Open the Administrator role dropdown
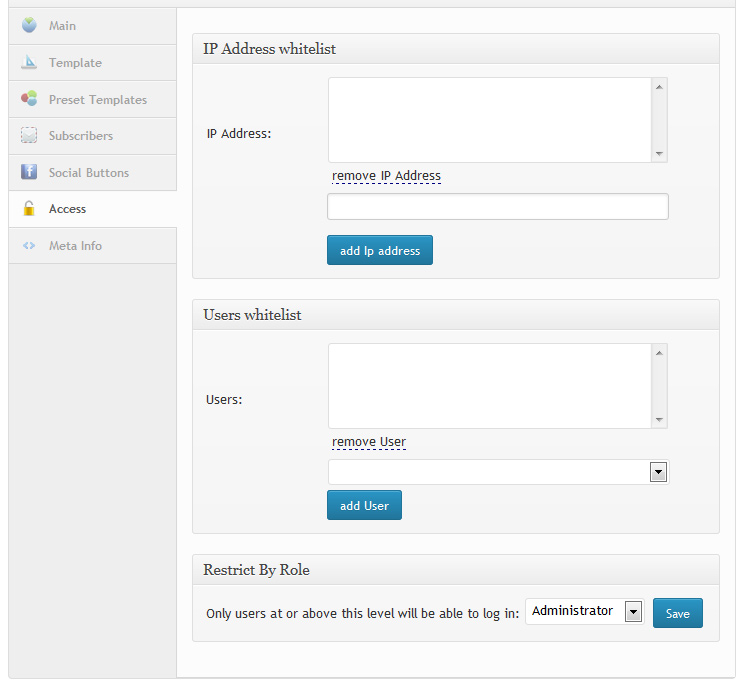 point(584,611)
